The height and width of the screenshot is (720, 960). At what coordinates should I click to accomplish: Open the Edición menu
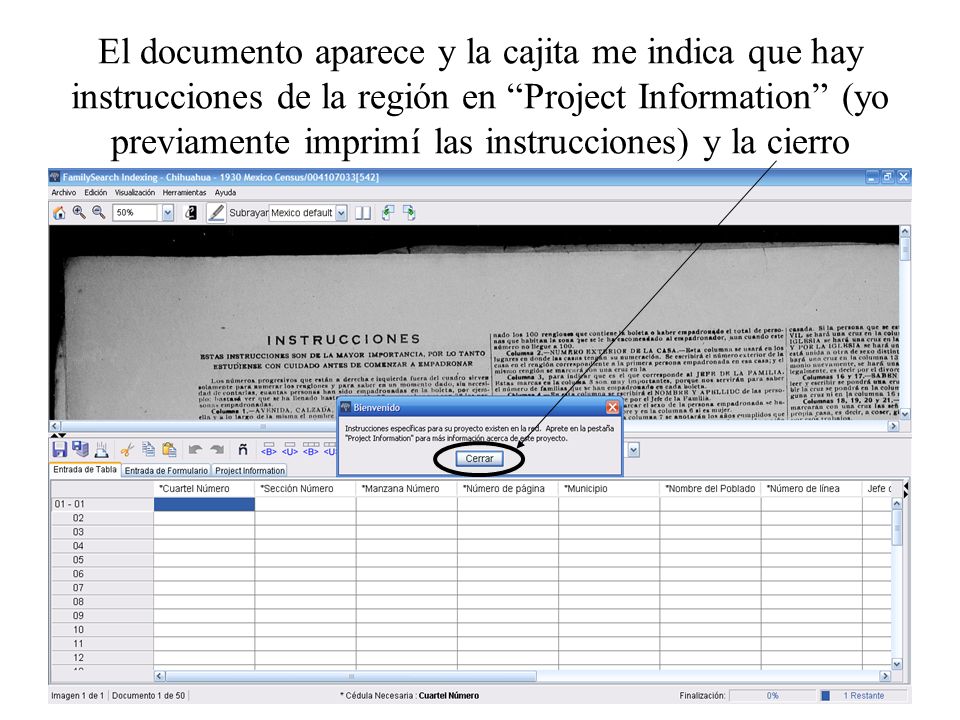click(96, 192)
